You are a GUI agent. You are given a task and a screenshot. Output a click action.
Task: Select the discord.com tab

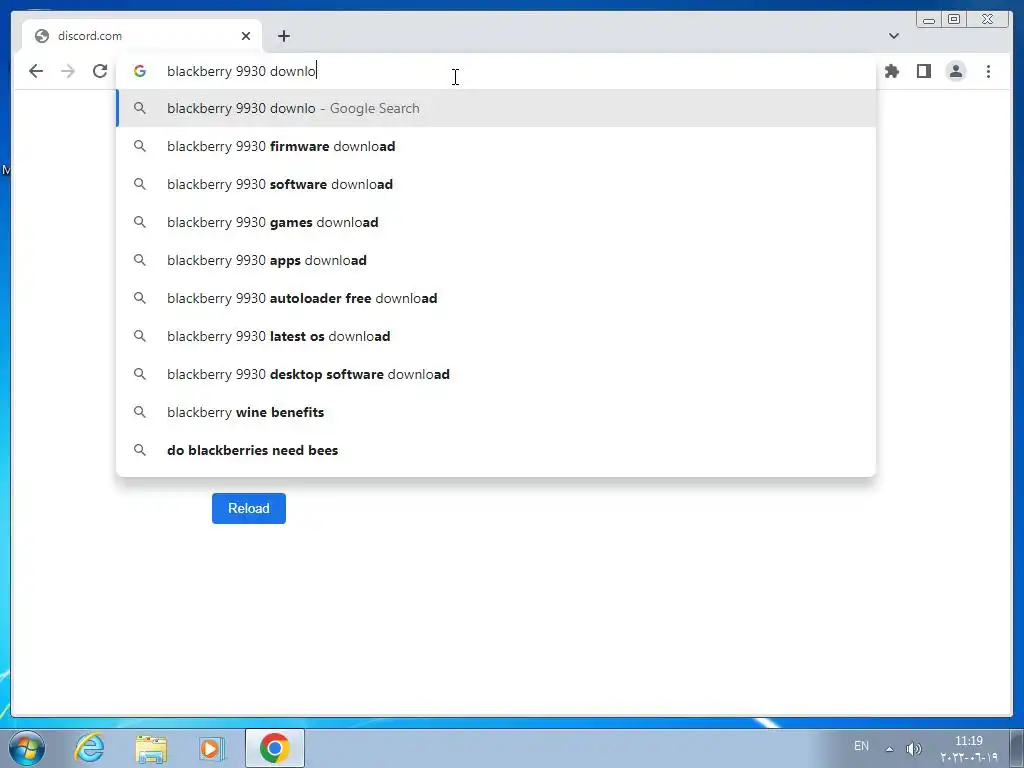[x=142, y=36]
